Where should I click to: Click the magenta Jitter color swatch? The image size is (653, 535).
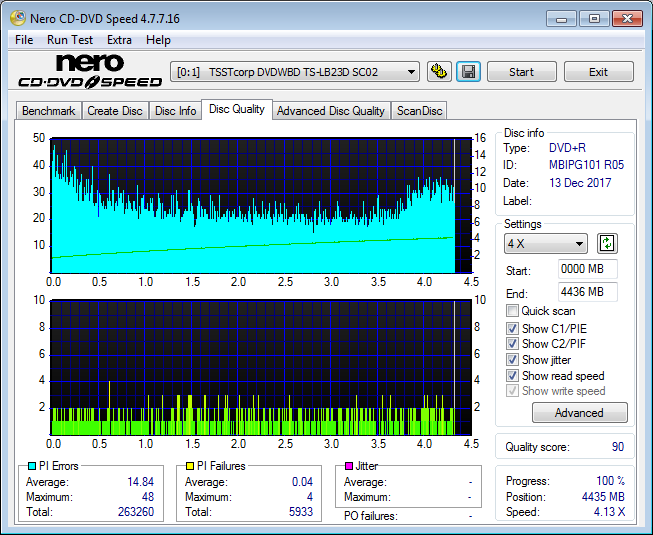[x=349, y=466]
